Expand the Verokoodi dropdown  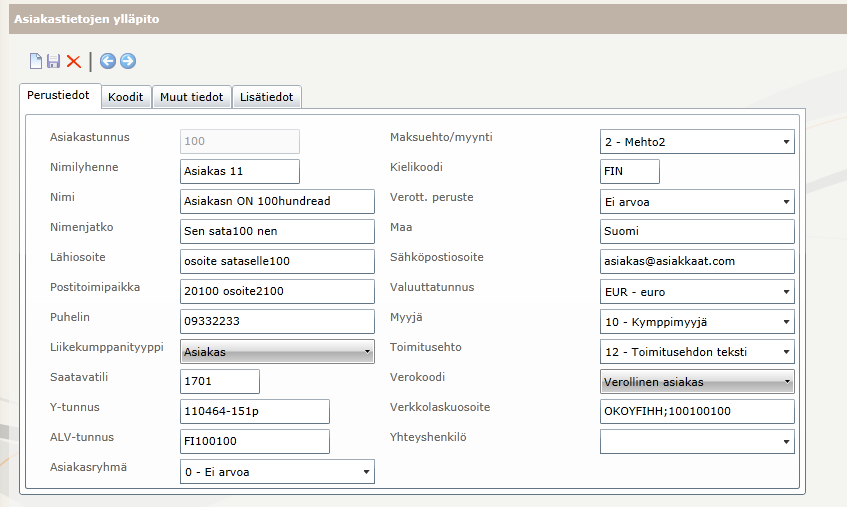click(697, 382)
